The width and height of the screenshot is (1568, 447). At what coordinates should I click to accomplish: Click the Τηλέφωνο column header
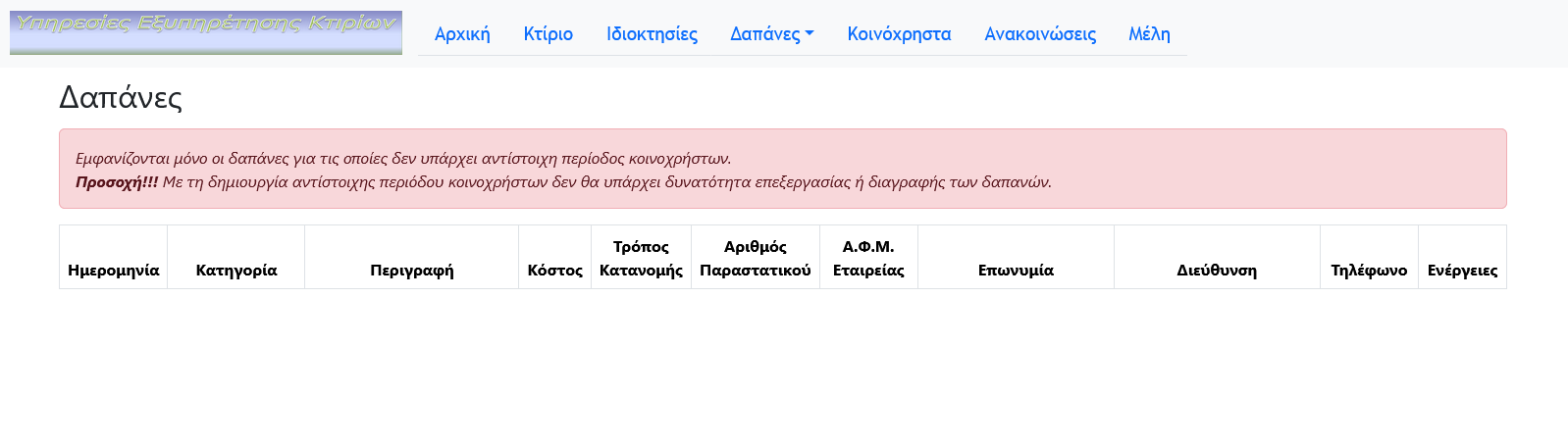[x=1369, y=270]
